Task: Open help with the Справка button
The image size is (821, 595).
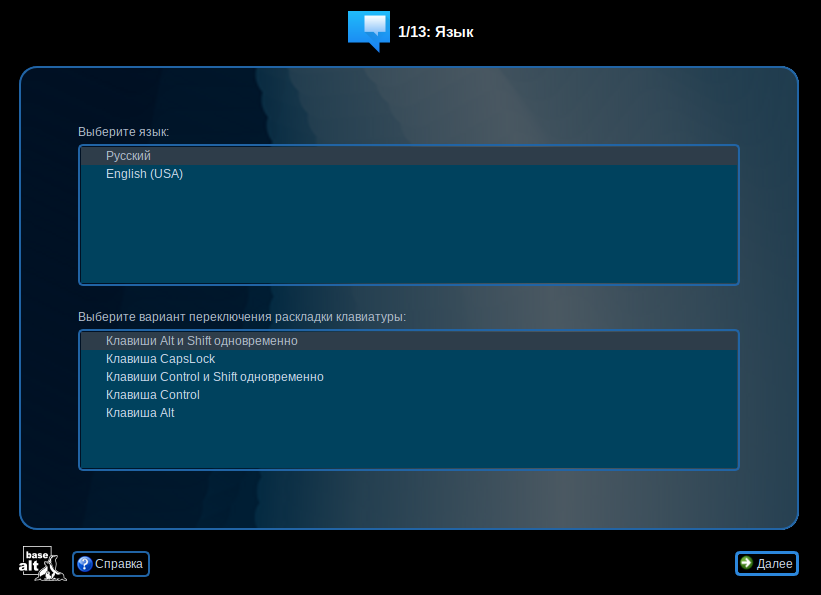Action: [110, 564]
